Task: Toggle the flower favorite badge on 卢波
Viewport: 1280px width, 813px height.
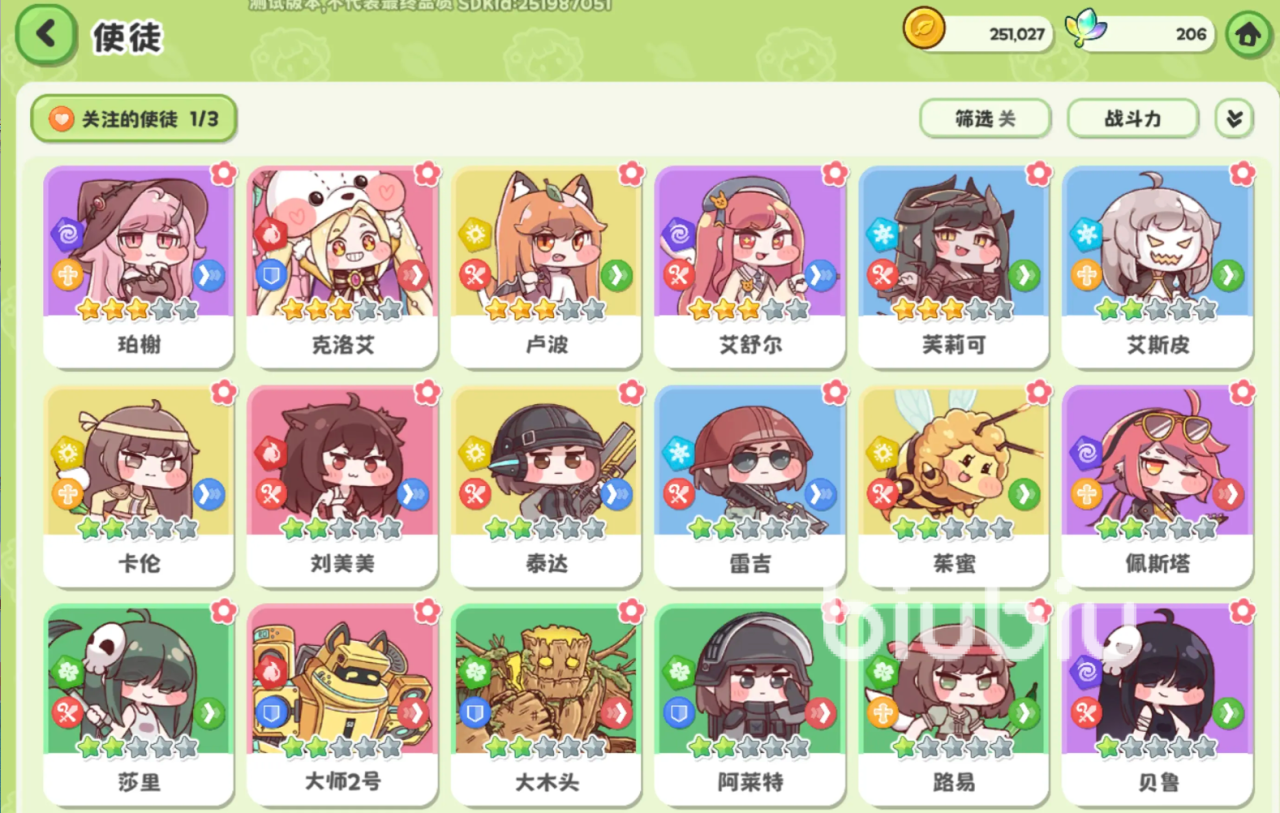Action: tap(631, 173)
